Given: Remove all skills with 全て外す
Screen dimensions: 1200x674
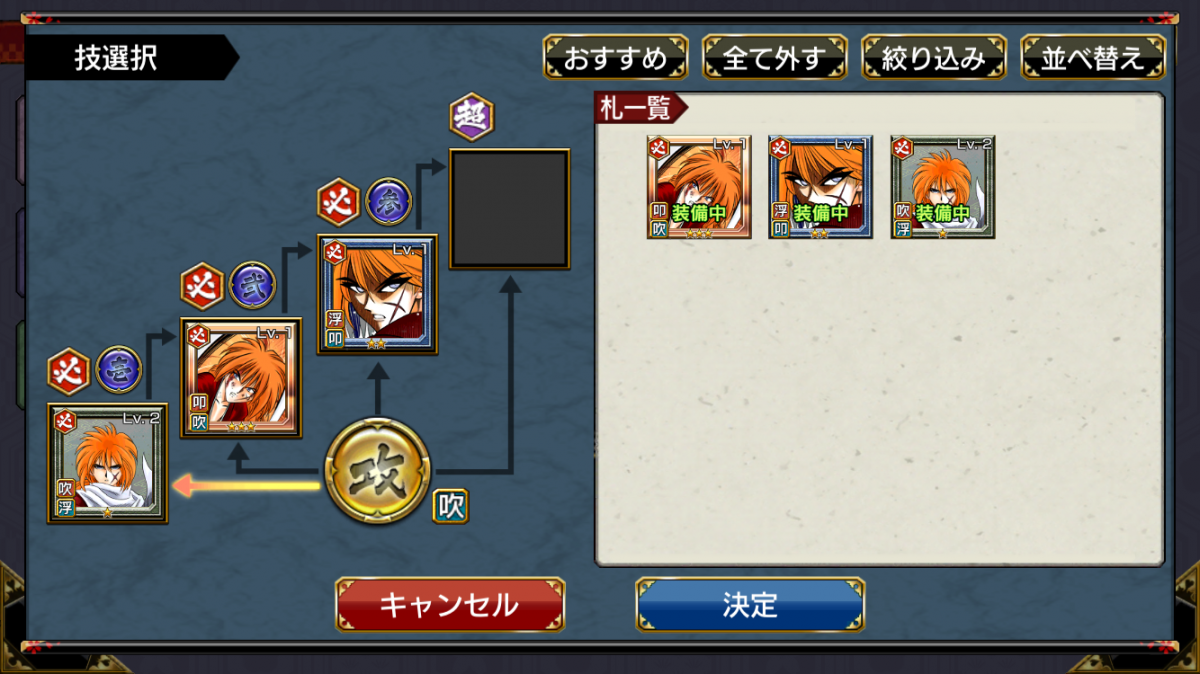Looking at the screenshot, I should [x=775, y=58].
